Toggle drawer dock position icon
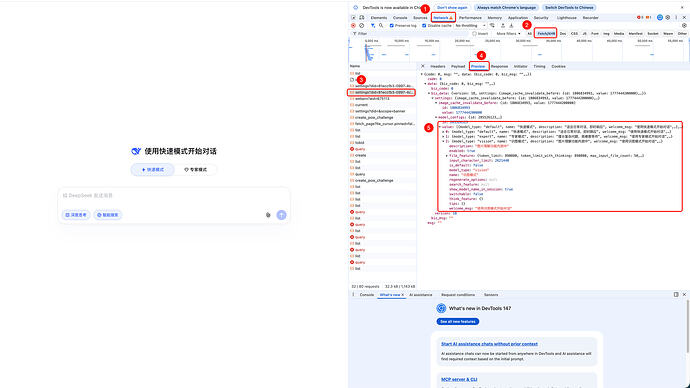Screen dimensions: 690x388 676,294
